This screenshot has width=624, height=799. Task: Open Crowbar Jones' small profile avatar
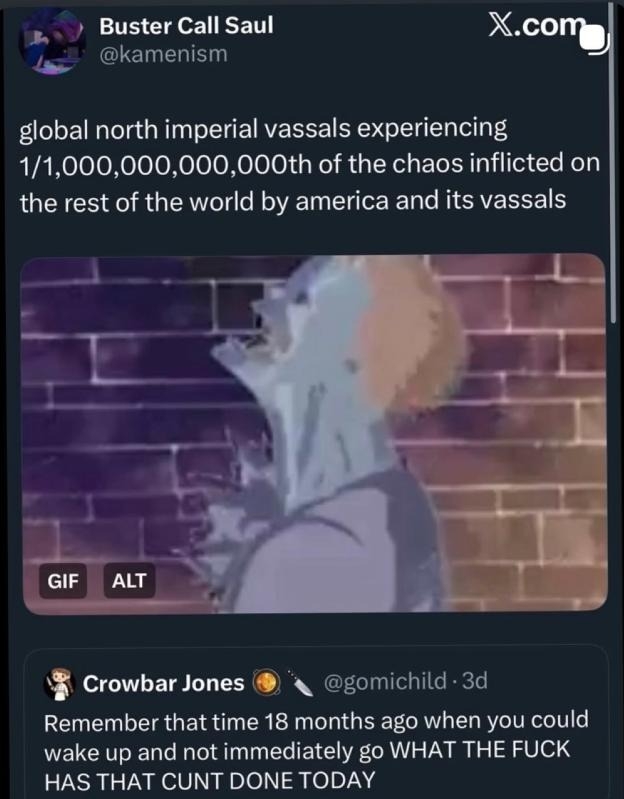point(60,682)
